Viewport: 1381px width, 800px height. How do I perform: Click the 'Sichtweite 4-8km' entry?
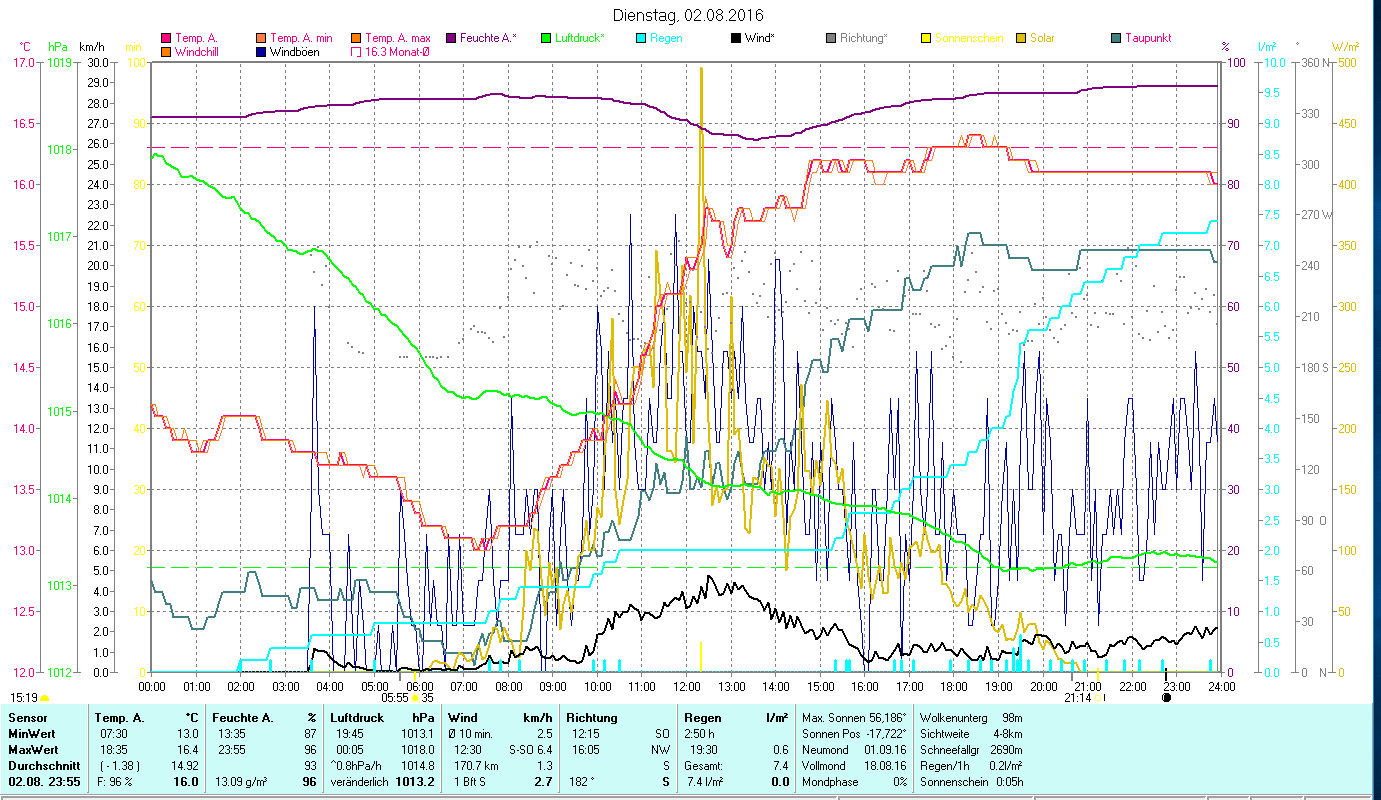tap(971, 734)
